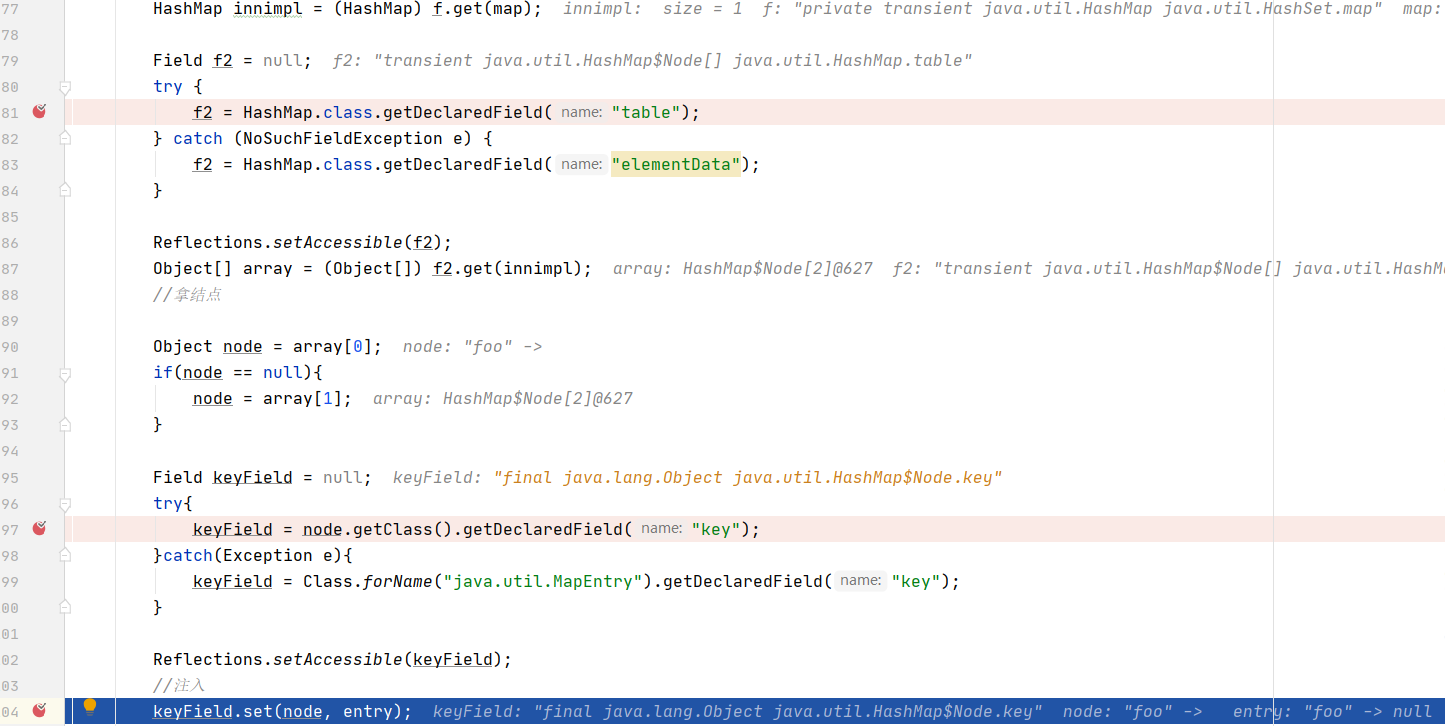Click the fold end marker at line 84

65,190
